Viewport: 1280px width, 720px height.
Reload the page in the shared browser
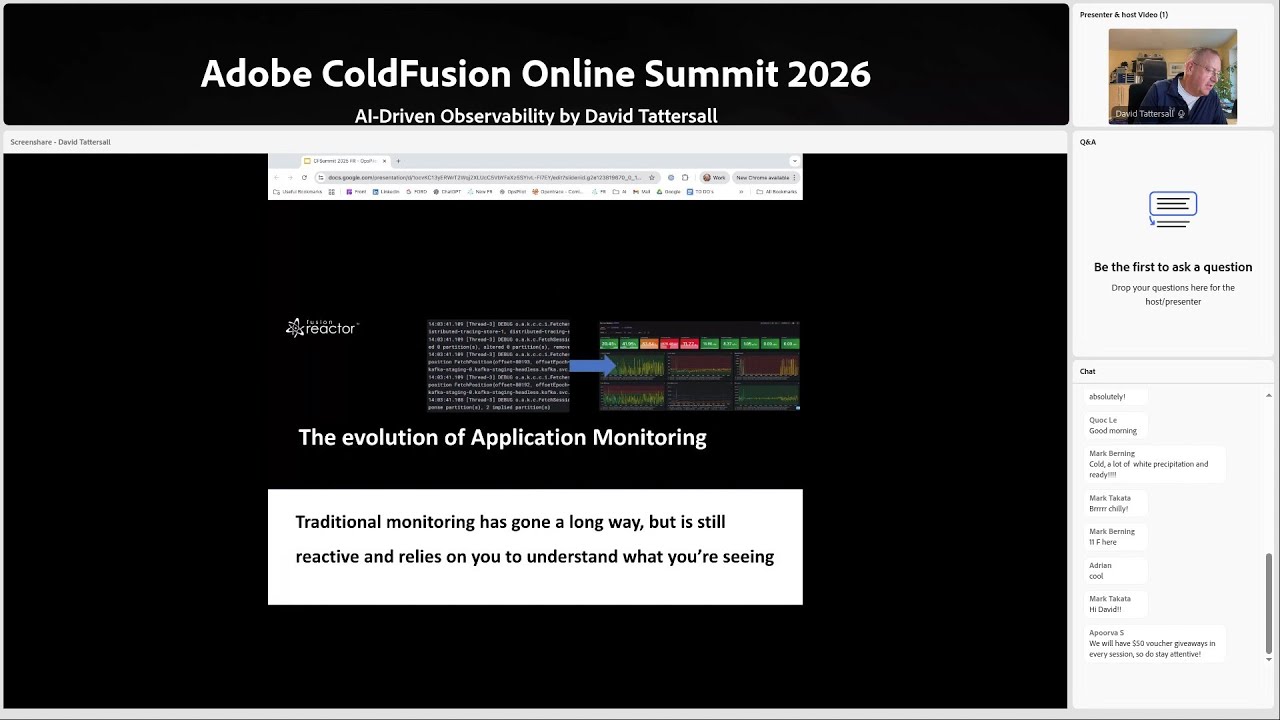(x=304, y=177)
